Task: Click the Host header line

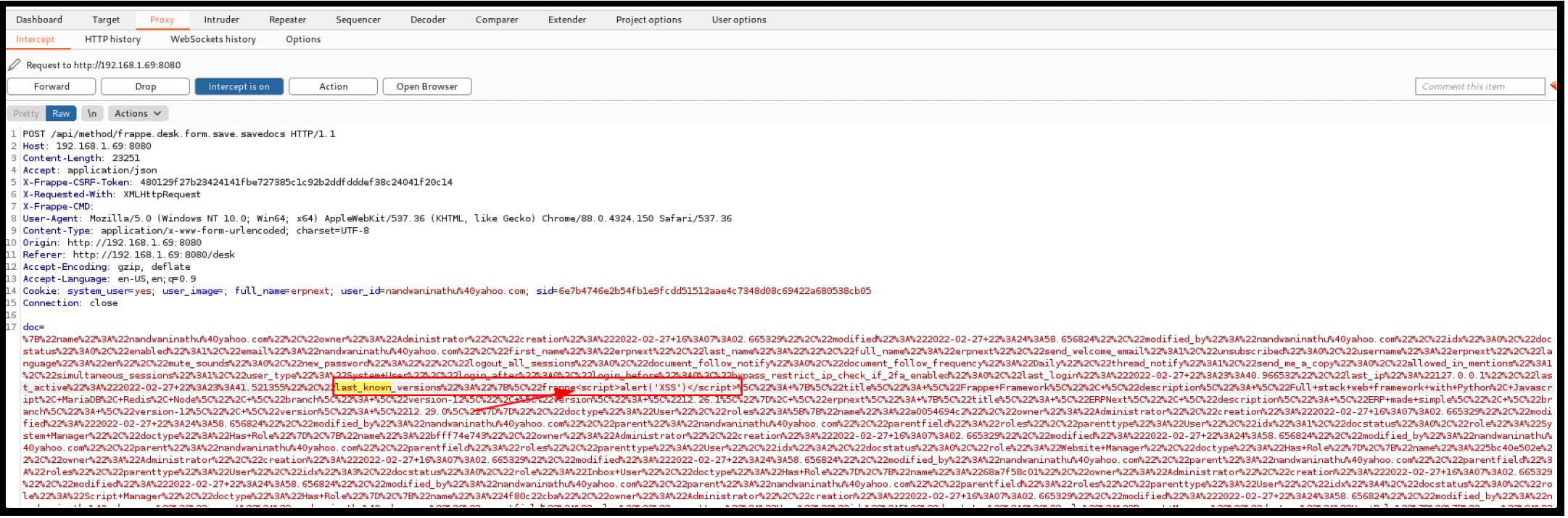Action: pyautogui.click(x=87, y=146)
